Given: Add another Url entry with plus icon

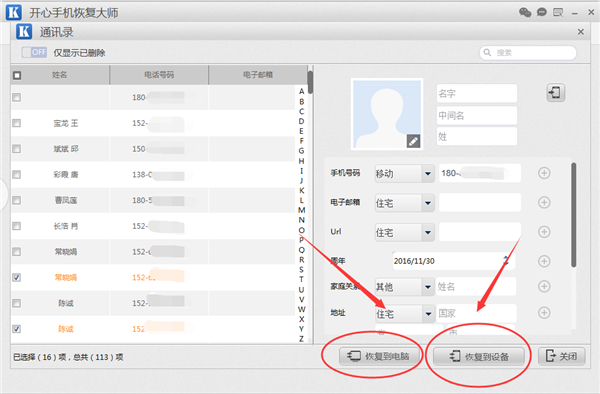Looking at the screenshot, I should [x=544, y=232].
